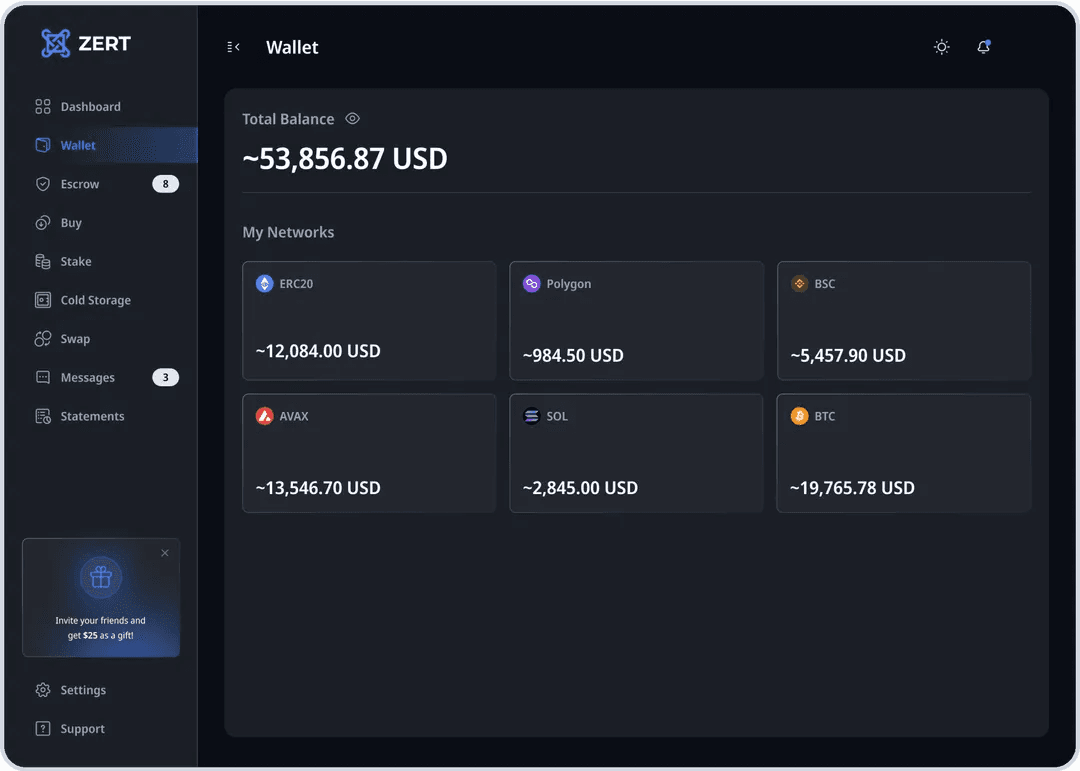Hide the total balance with eye icon
Screen dimensions: 1080x771
352,119
